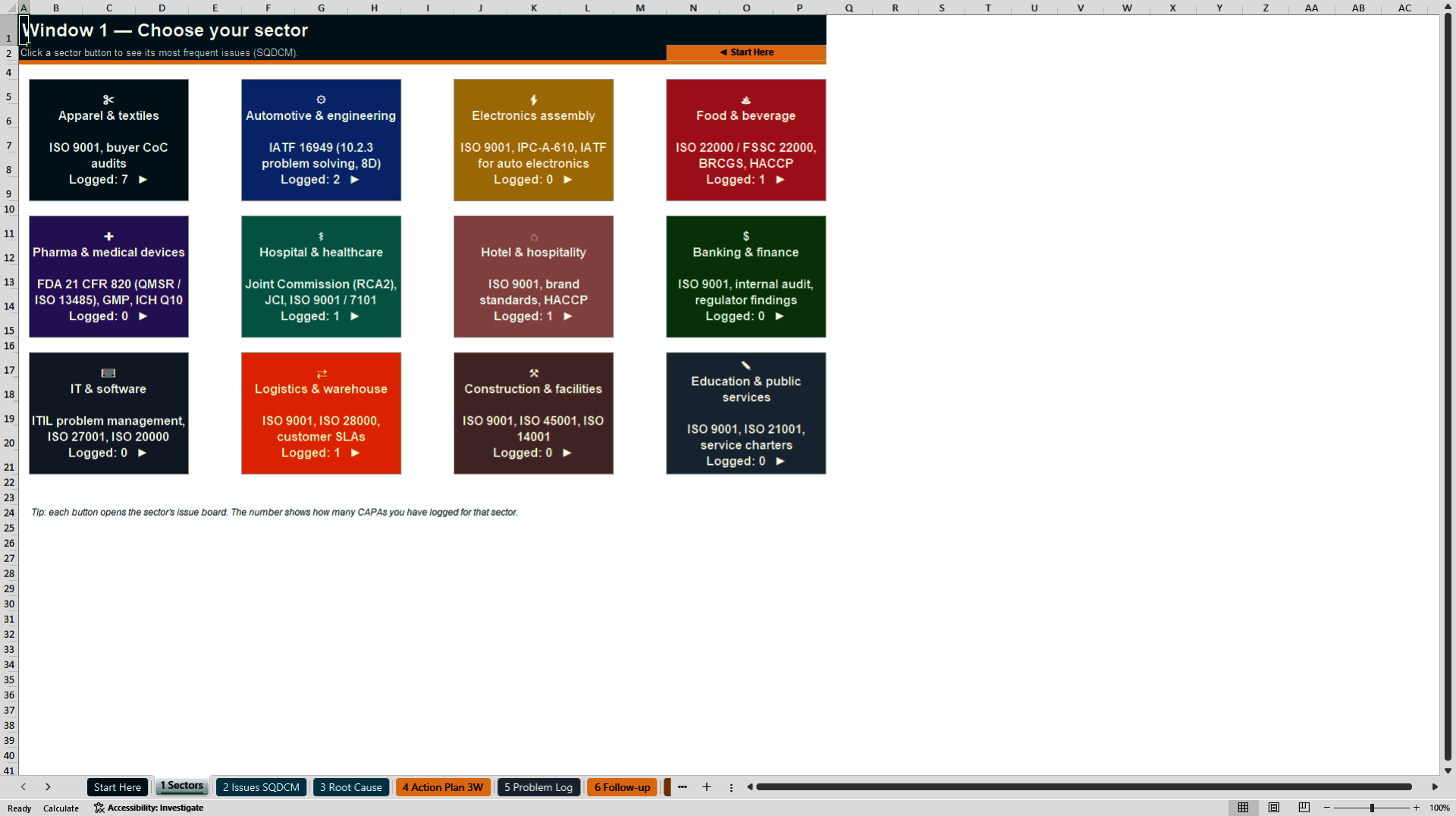Select column Q header

coord(849,8)
